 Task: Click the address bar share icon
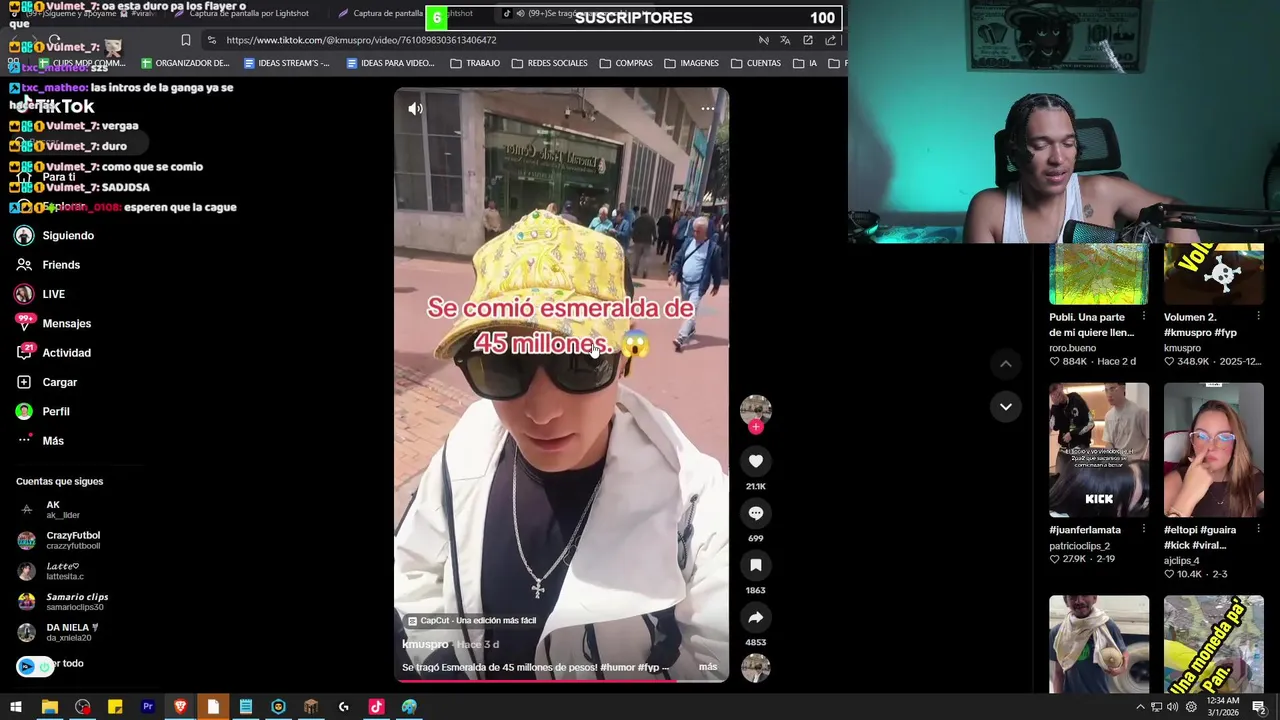[x=830, y=40]
